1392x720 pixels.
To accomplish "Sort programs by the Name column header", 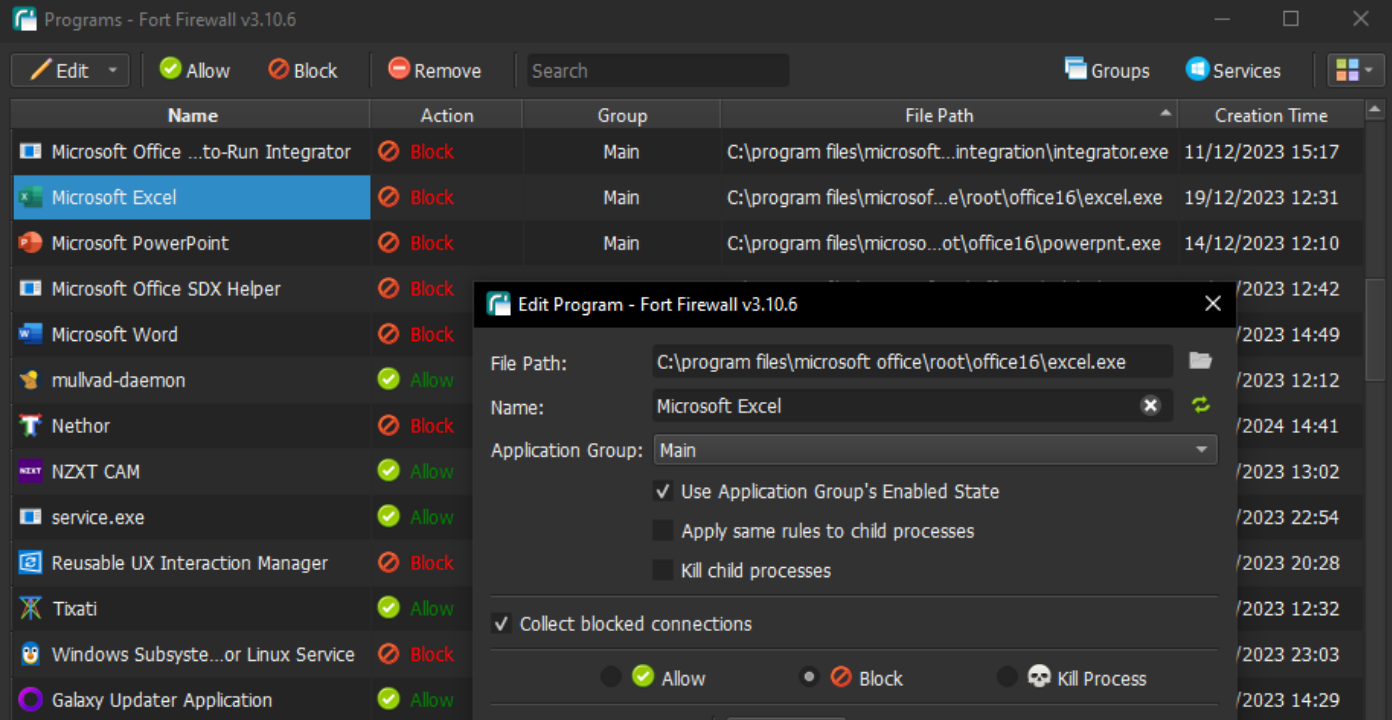I will point(192,115).
